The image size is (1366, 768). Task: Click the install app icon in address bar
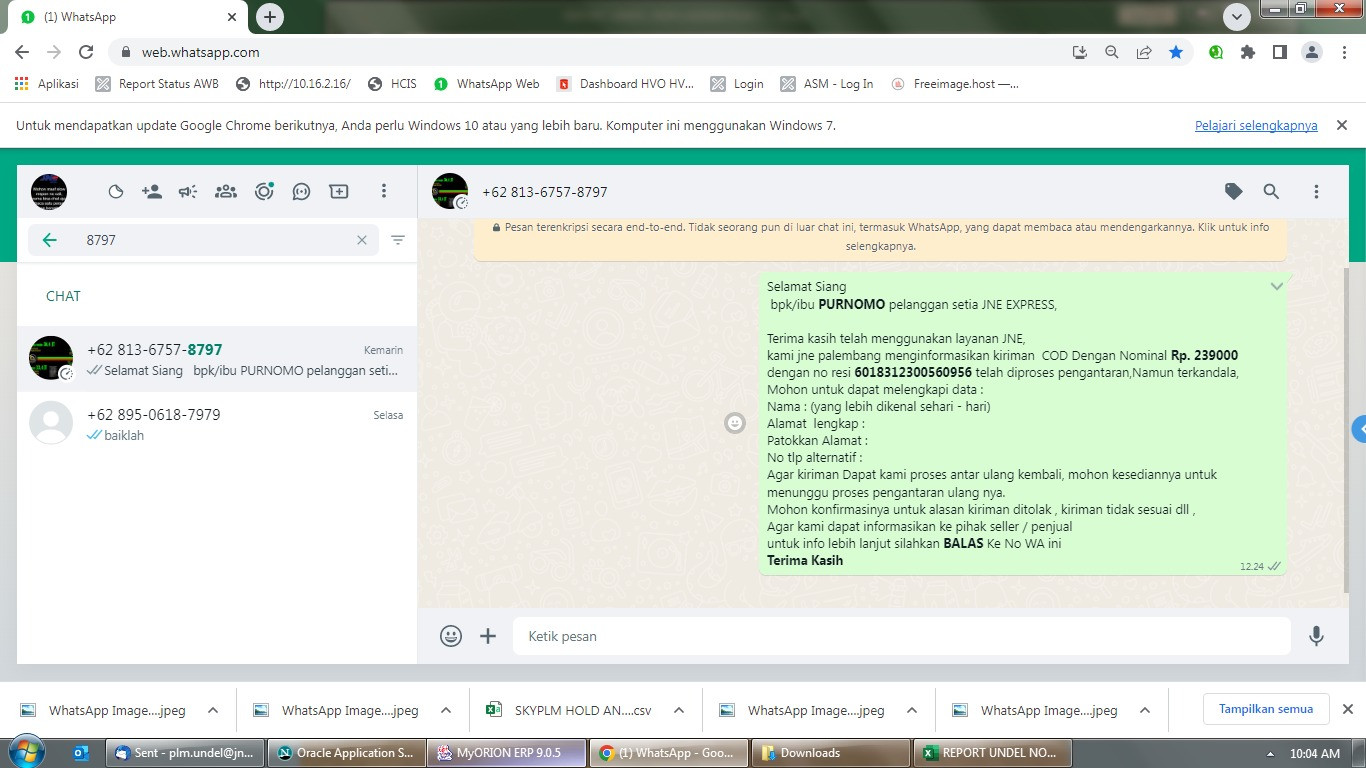click(1079, 52)
